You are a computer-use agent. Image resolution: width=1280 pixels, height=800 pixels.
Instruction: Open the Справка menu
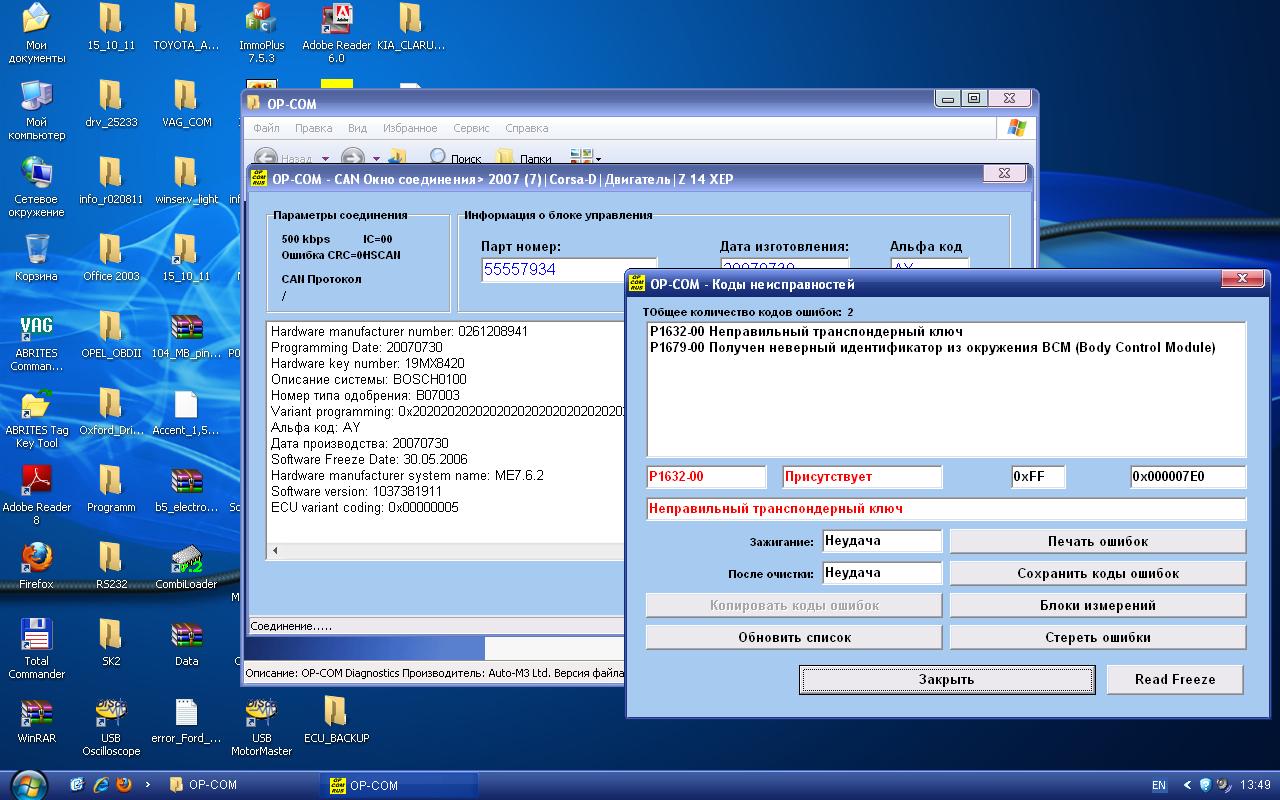click(526, 128)
